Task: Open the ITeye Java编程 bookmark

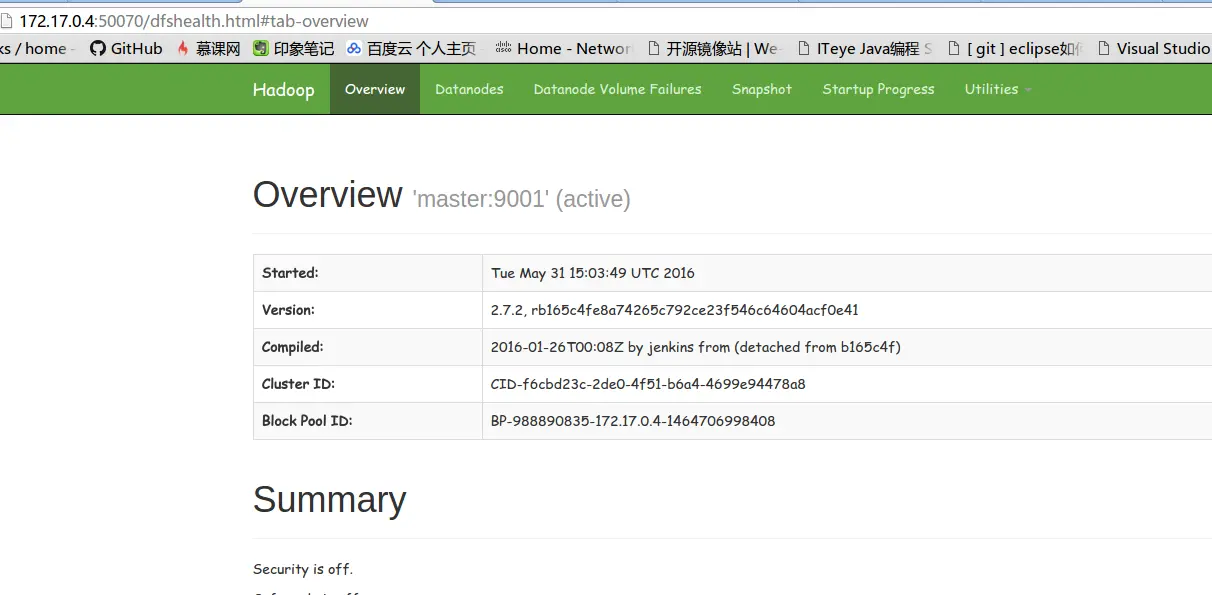Action: 866,47
